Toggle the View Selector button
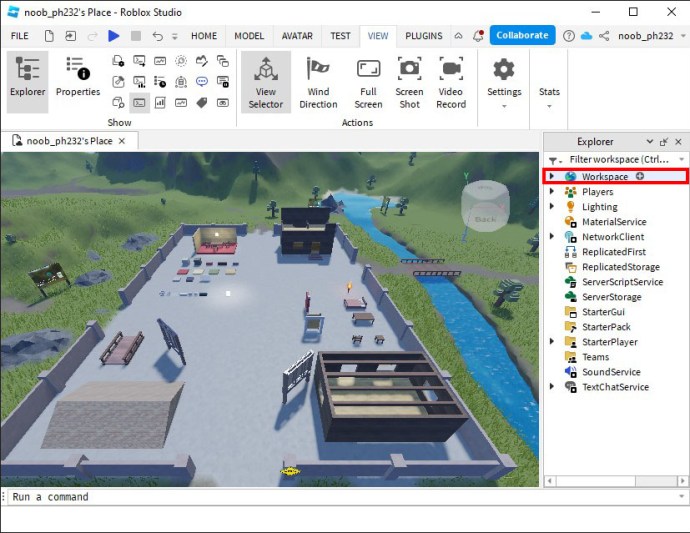This screenshot has width=690, height=533. point(265,82)
